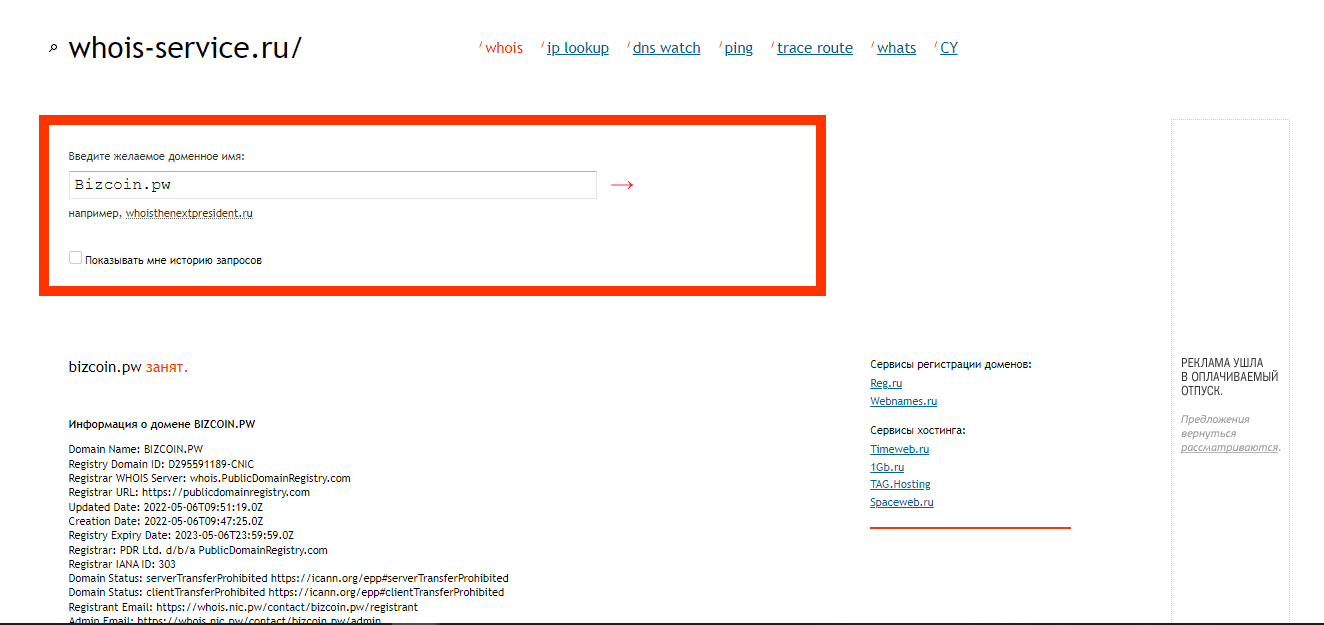Open the ip lookup tab

(577, 48)
